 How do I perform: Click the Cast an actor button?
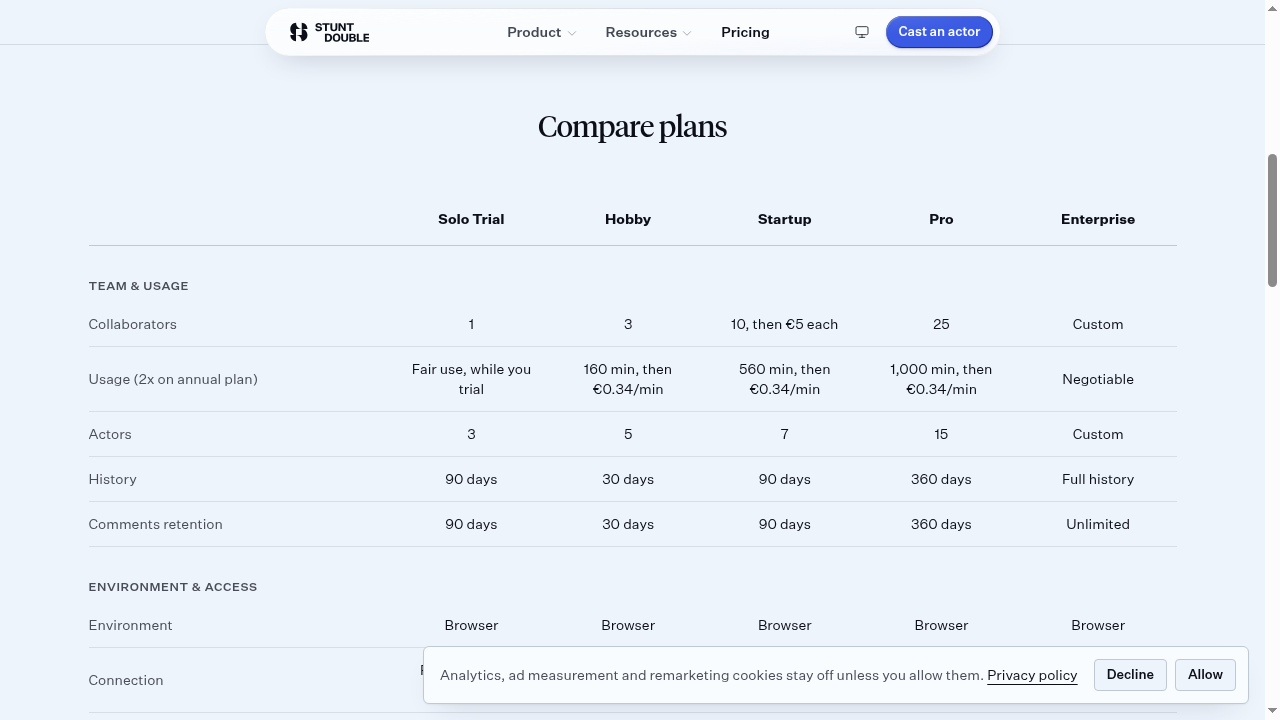pyautogui.click(x=939, y=32)
